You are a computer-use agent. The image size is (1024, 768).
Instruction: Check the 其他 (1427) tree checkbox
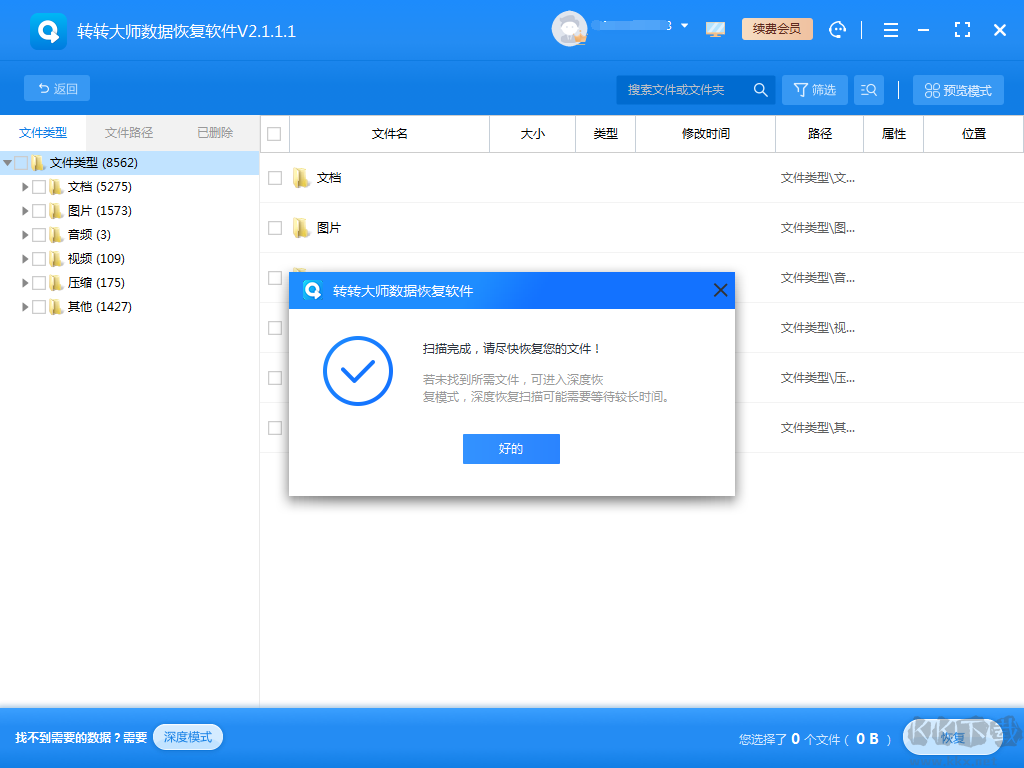pyautogui.click(x=39, y=306)
